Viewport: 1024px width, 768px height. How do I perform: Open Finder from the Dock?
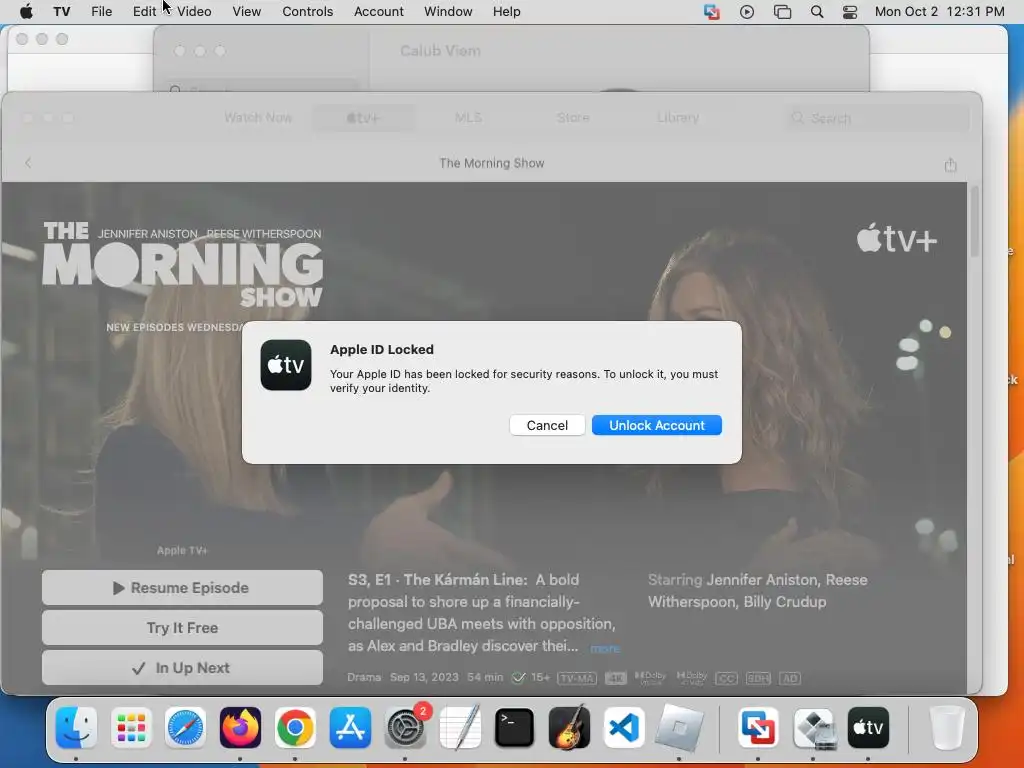click(76, 728)
